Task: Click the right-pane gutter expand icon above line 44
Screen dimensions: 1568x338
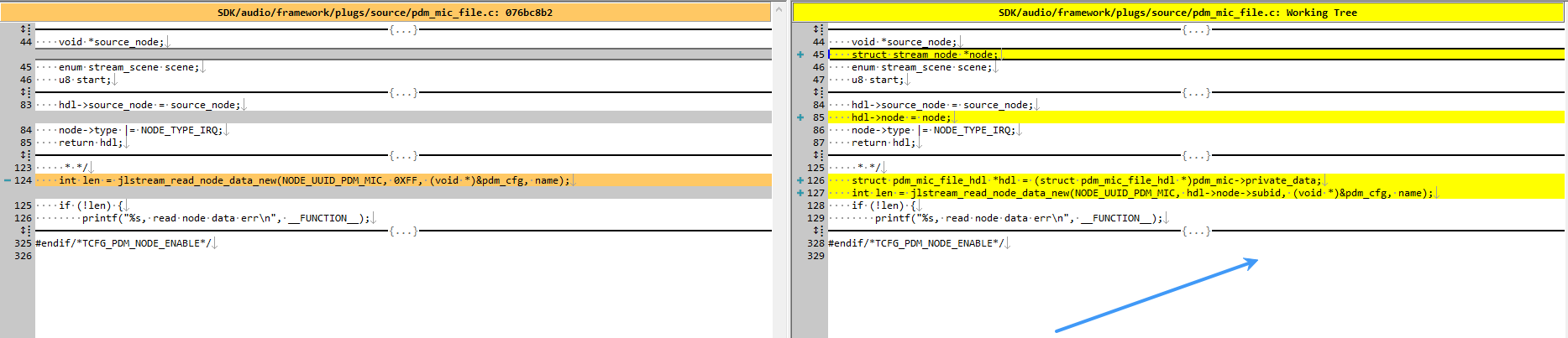Action: tap(818, 29)
